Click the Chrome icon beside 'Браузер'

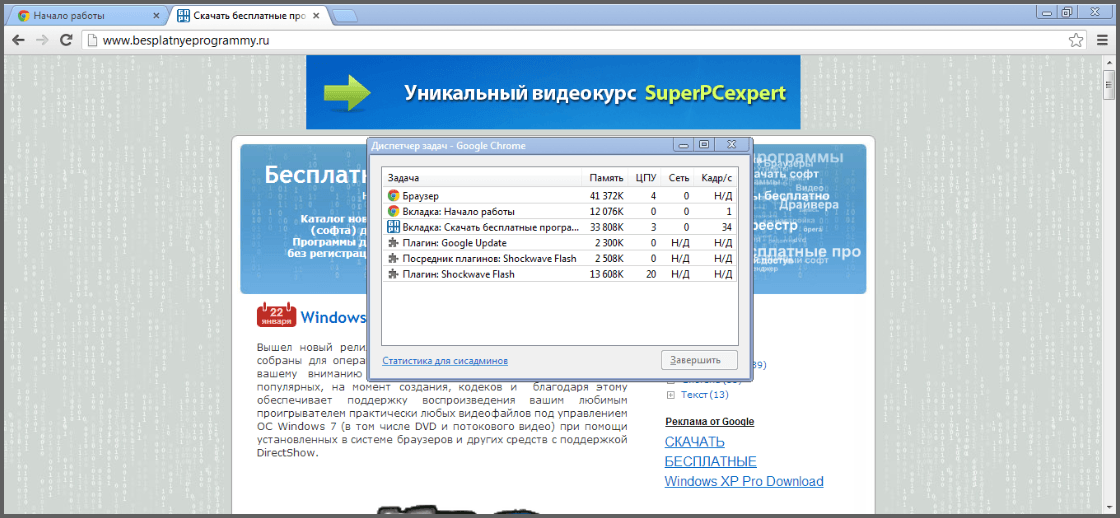point(393,195)
